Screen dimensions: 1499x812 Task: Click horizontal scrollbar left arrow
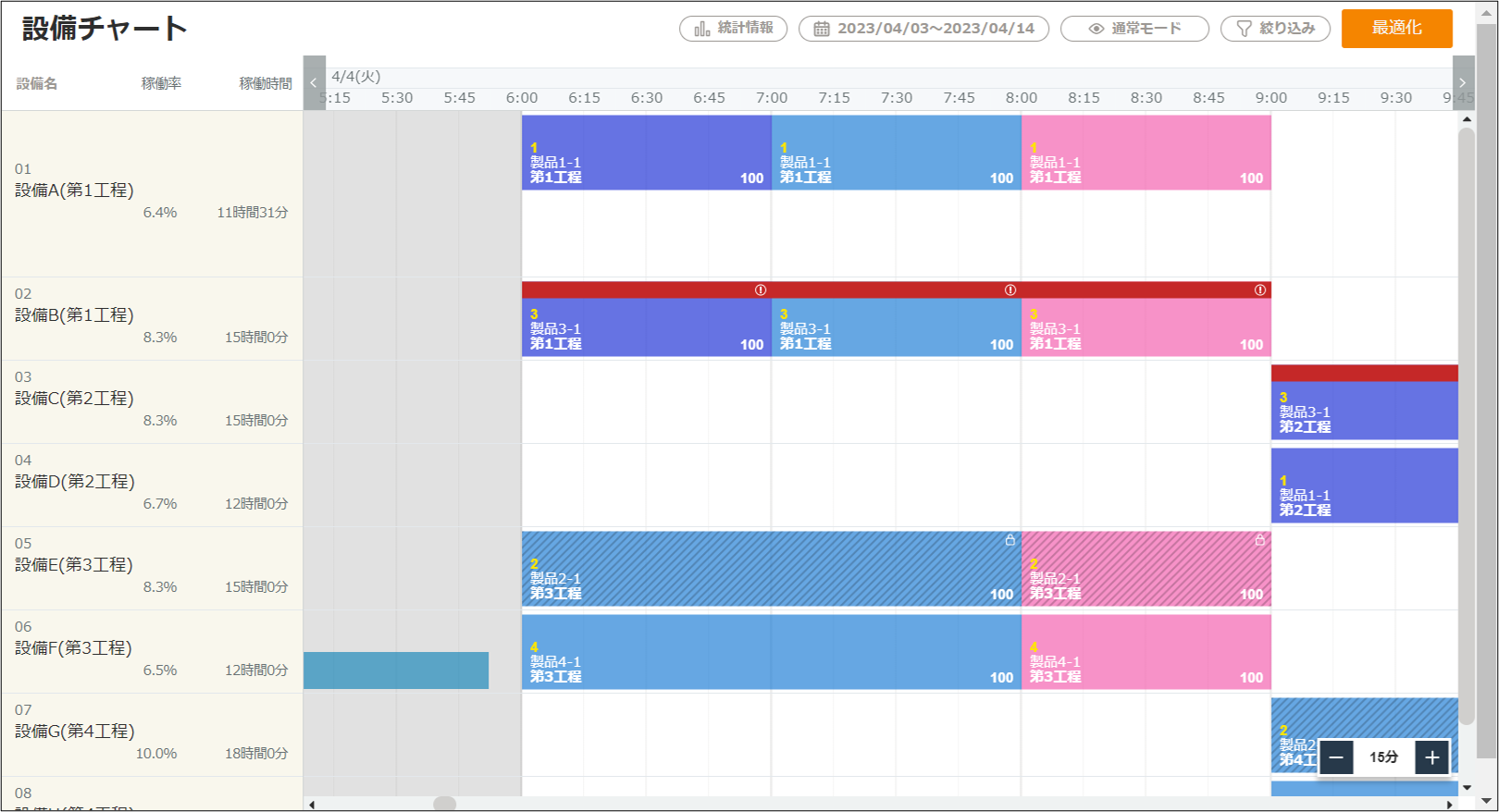[x=312, y=805]
